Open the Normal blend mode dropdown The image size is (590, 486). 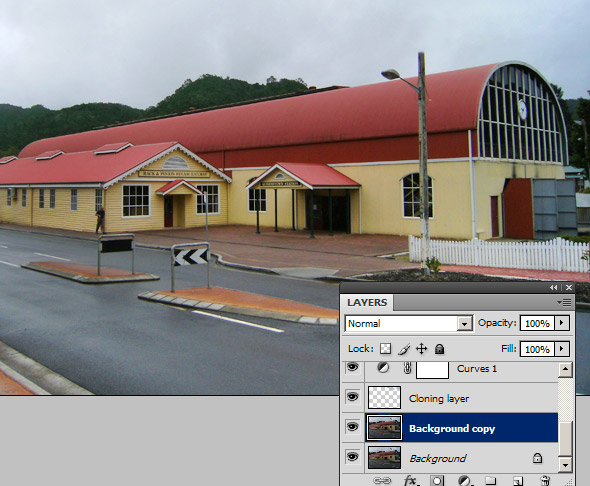pos(409,323)
